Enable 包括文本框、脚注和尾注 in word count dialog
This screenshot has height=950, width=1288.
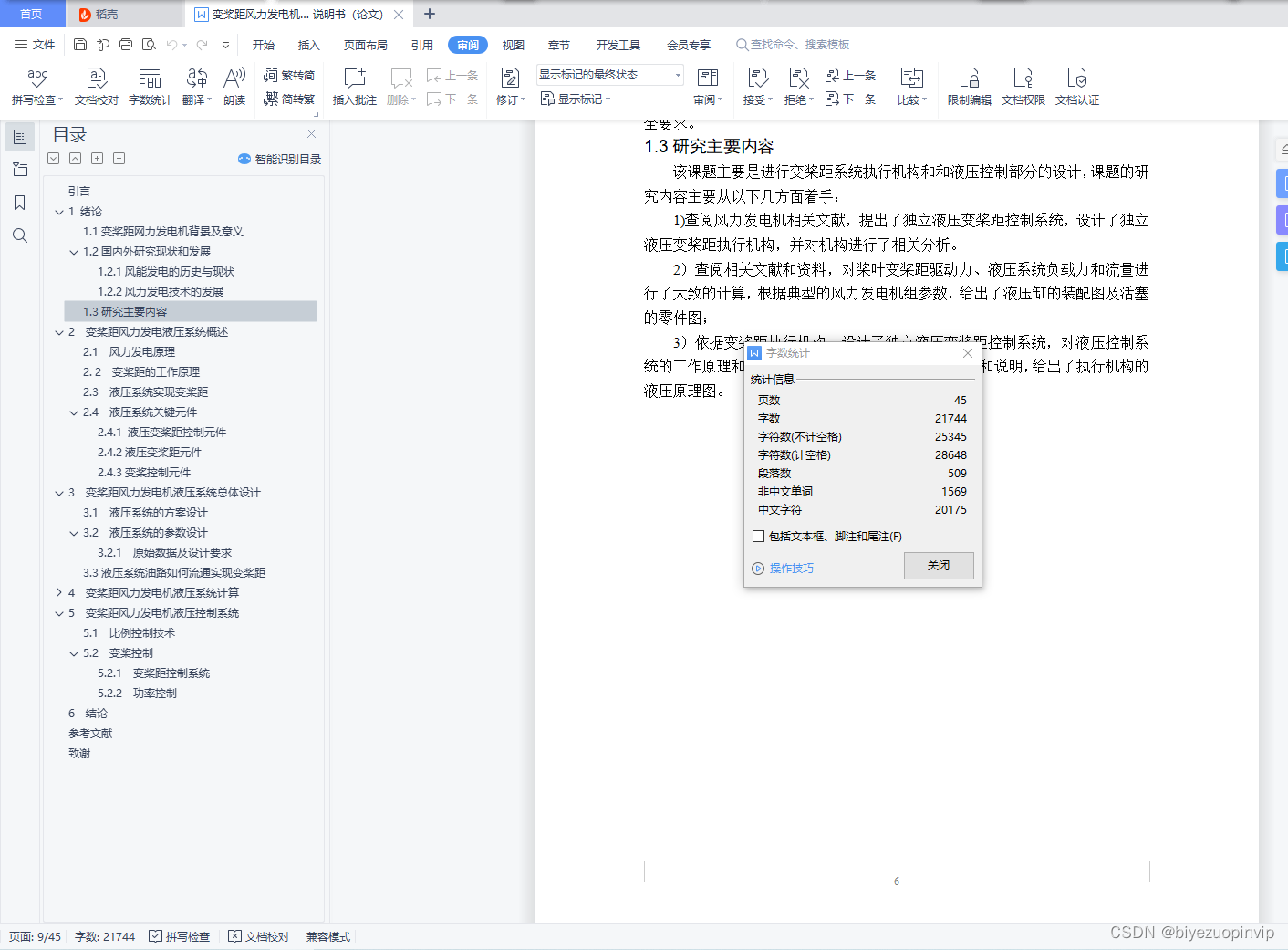click(x=758, y=536)
